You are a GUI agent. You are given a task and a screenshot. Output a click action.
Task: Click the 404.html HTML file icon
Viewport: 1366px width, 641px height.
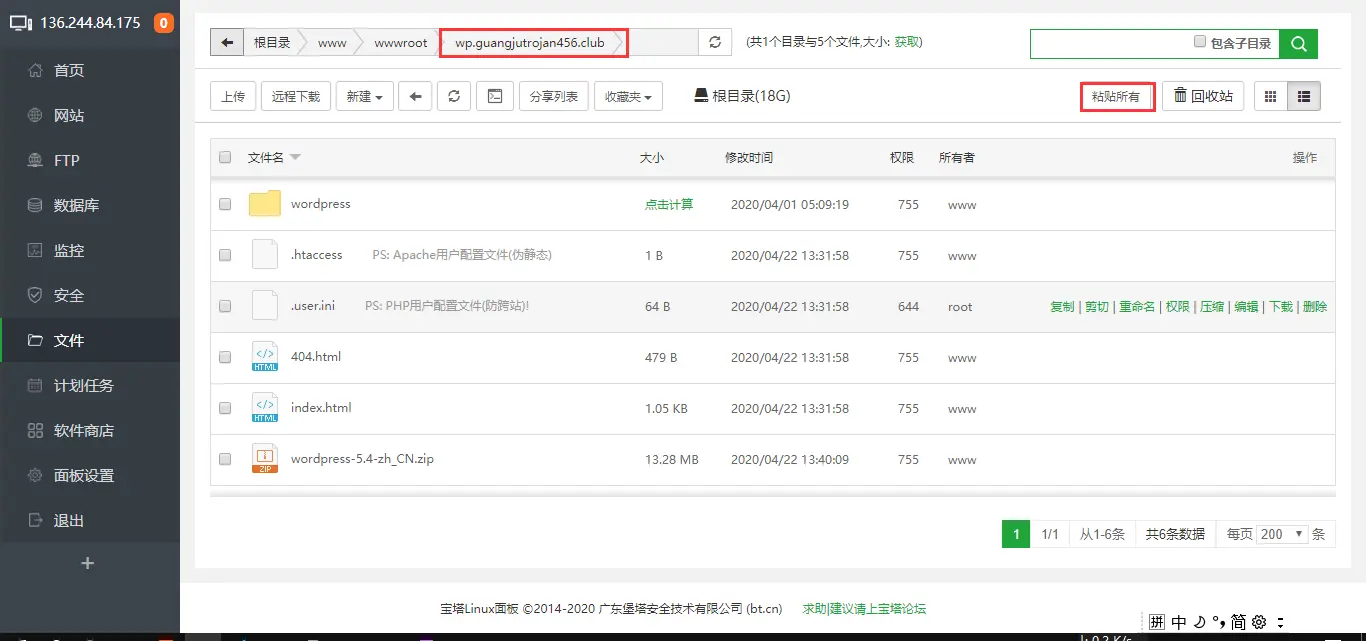tap(265, 357)
